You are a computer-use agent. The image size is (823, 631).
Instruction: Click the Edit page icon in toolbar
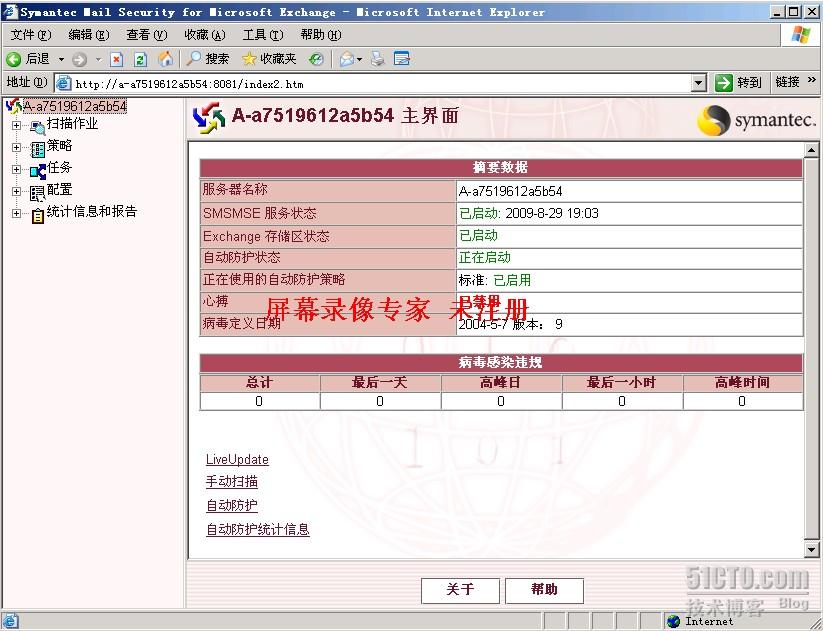point(402,59)
